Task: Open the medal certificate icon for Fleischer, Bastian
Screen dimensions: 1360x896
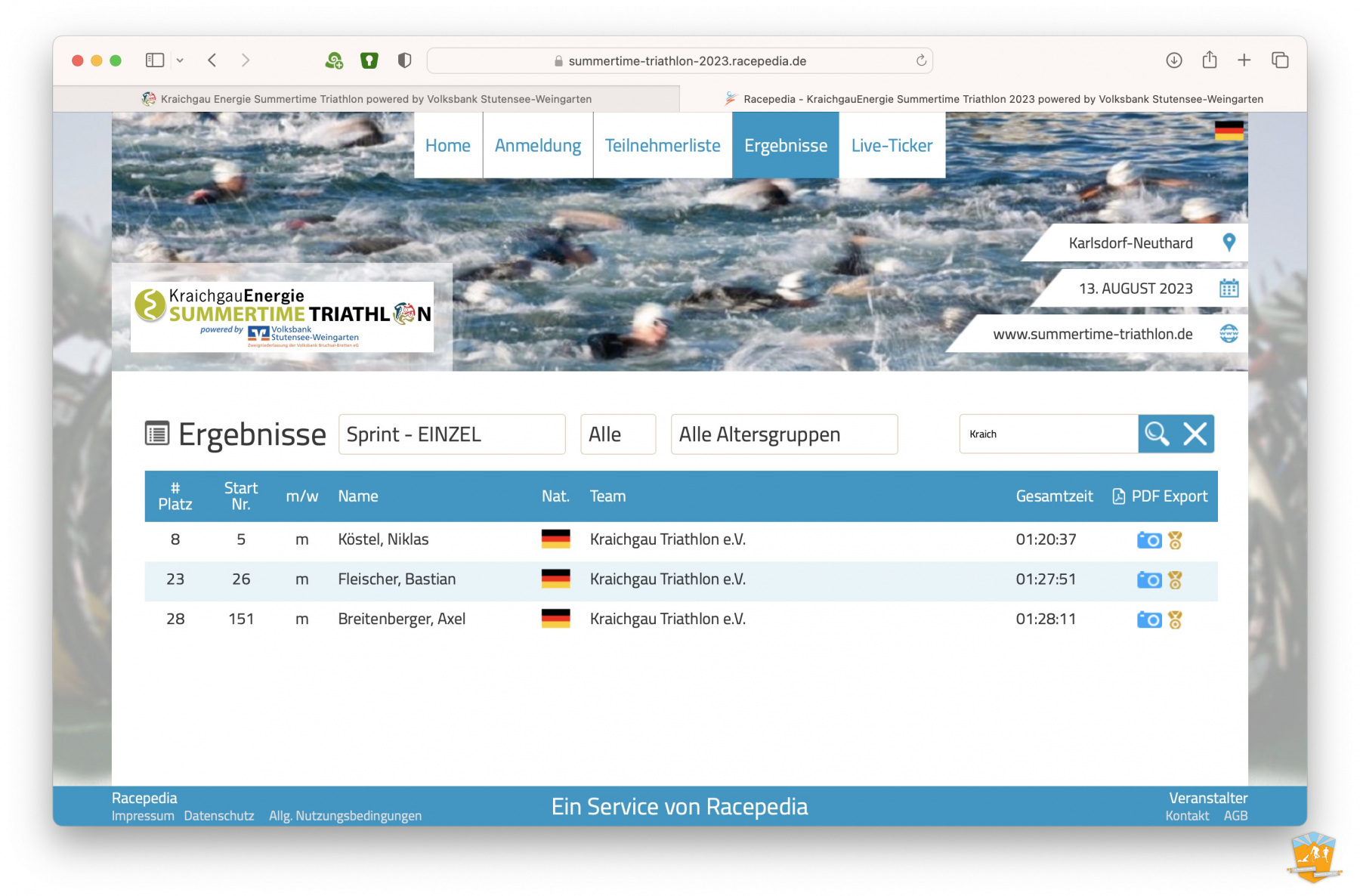Action: coord(1175,580)
